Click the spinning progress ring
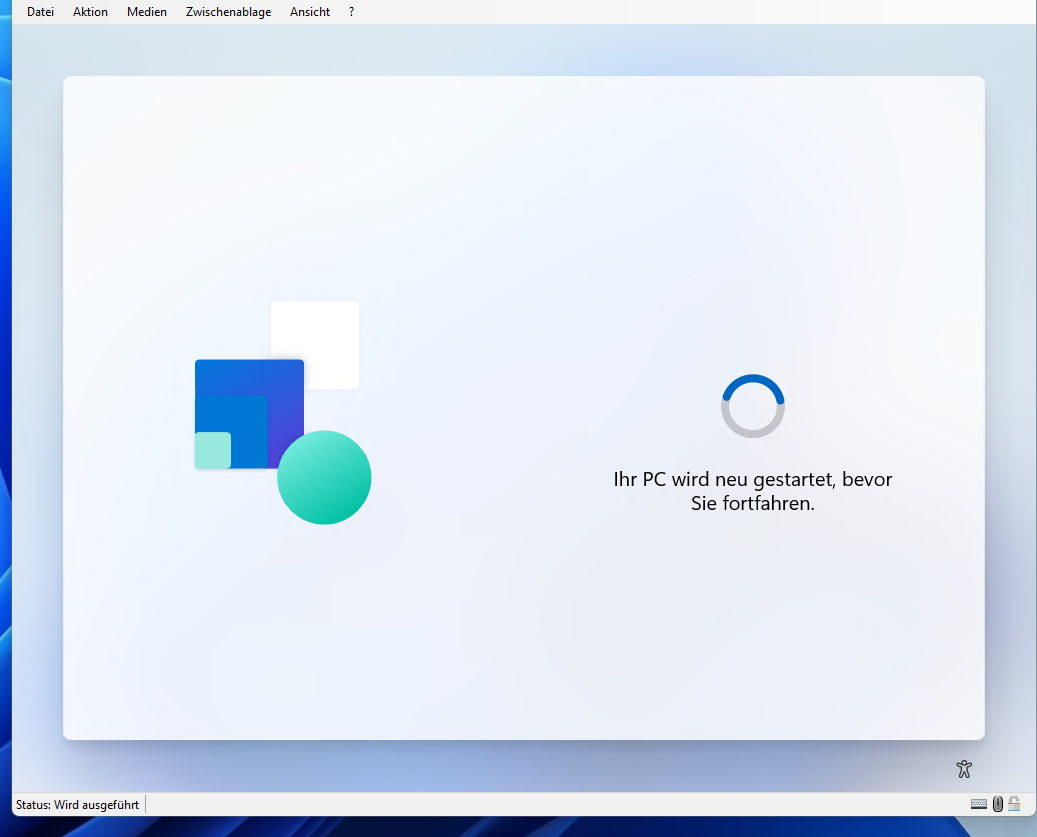 point(753,406)
